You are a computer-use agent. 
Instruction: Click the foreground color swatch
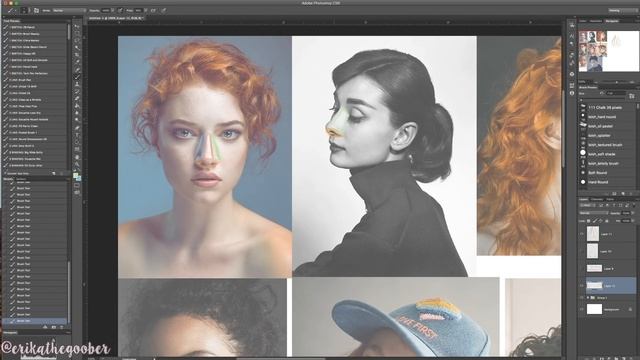tap(76, 176)
